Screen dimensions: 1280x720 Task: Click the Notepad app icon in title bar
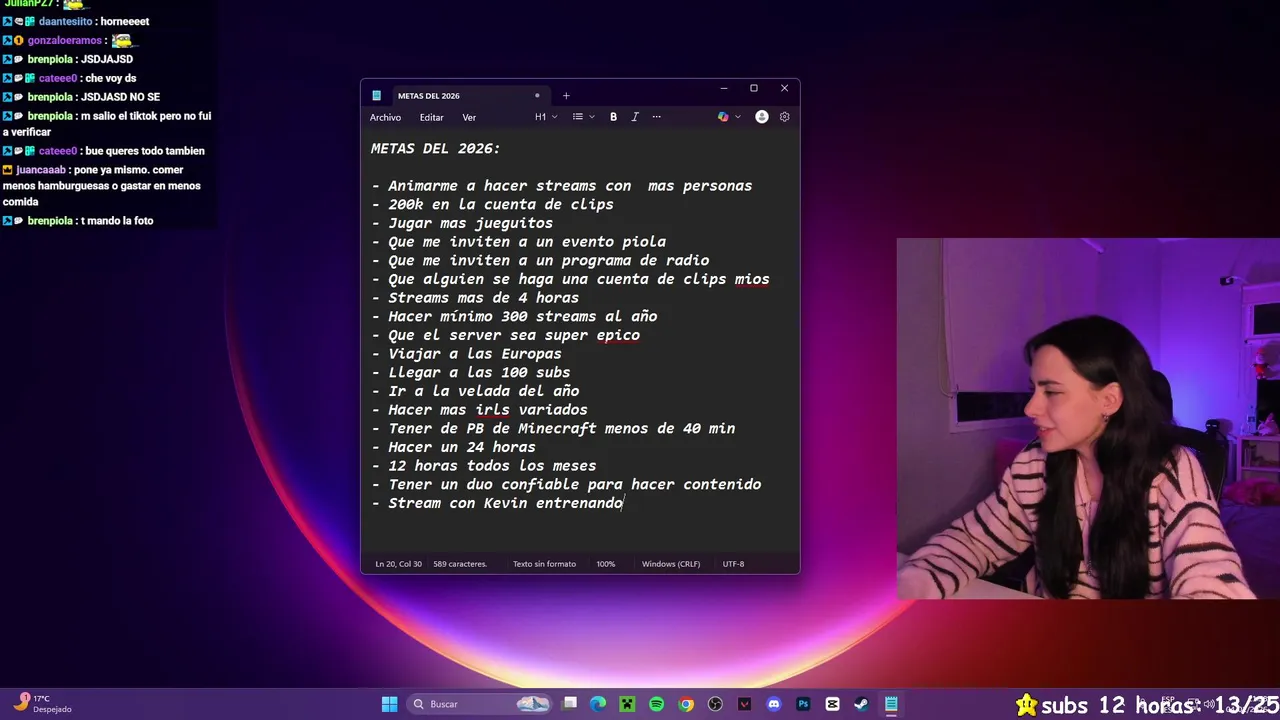376,96
